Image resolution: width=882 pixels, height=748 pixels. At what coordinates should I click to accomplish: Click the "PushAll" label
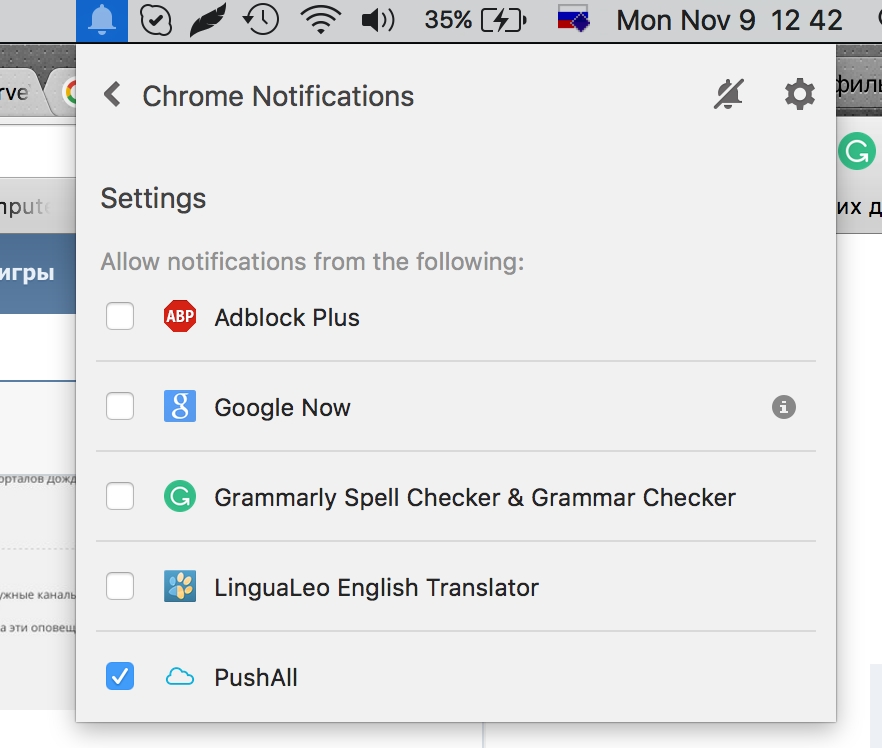click(256, 678)
